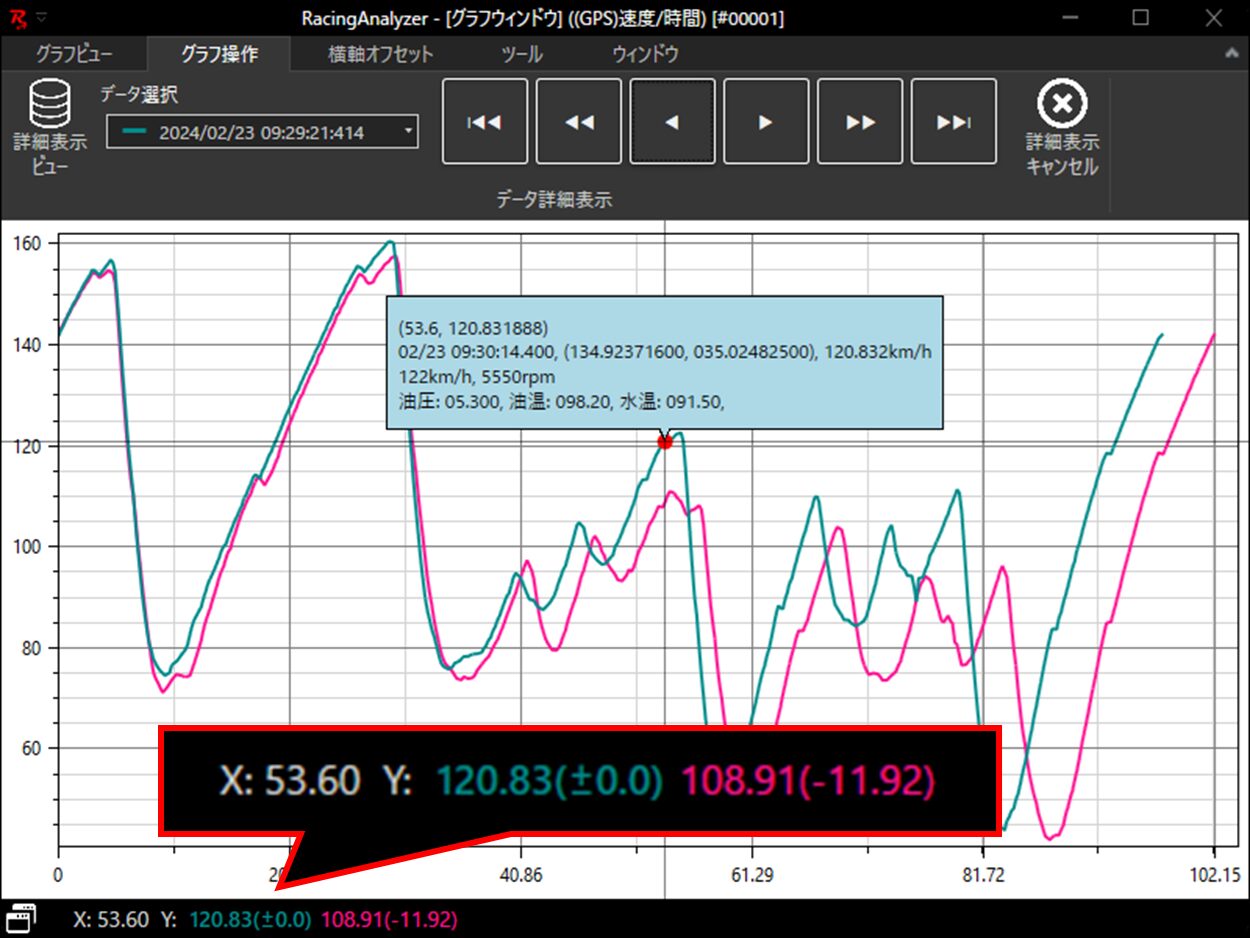Click the RacingAnalyzer app logo icon

18,18
